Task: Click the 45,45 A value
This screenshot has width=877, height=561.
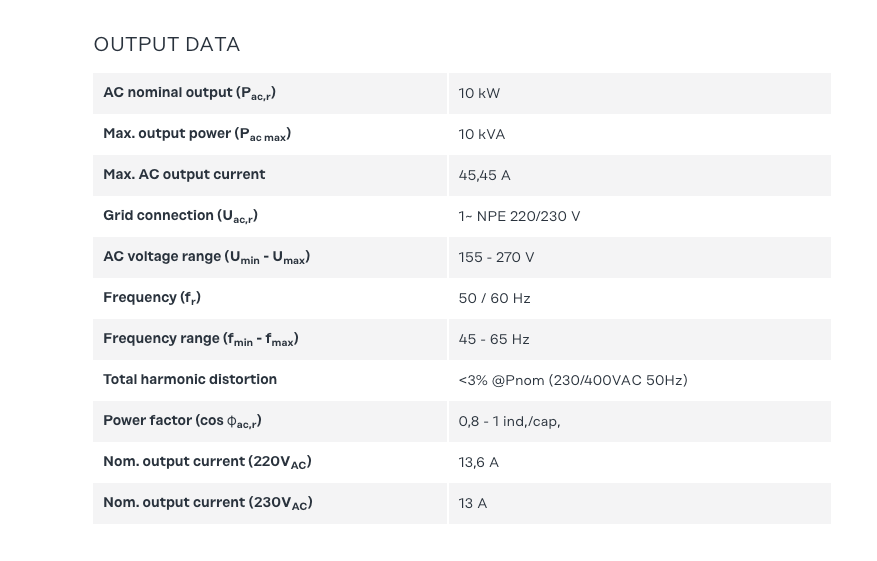Action: click(485, 175)
